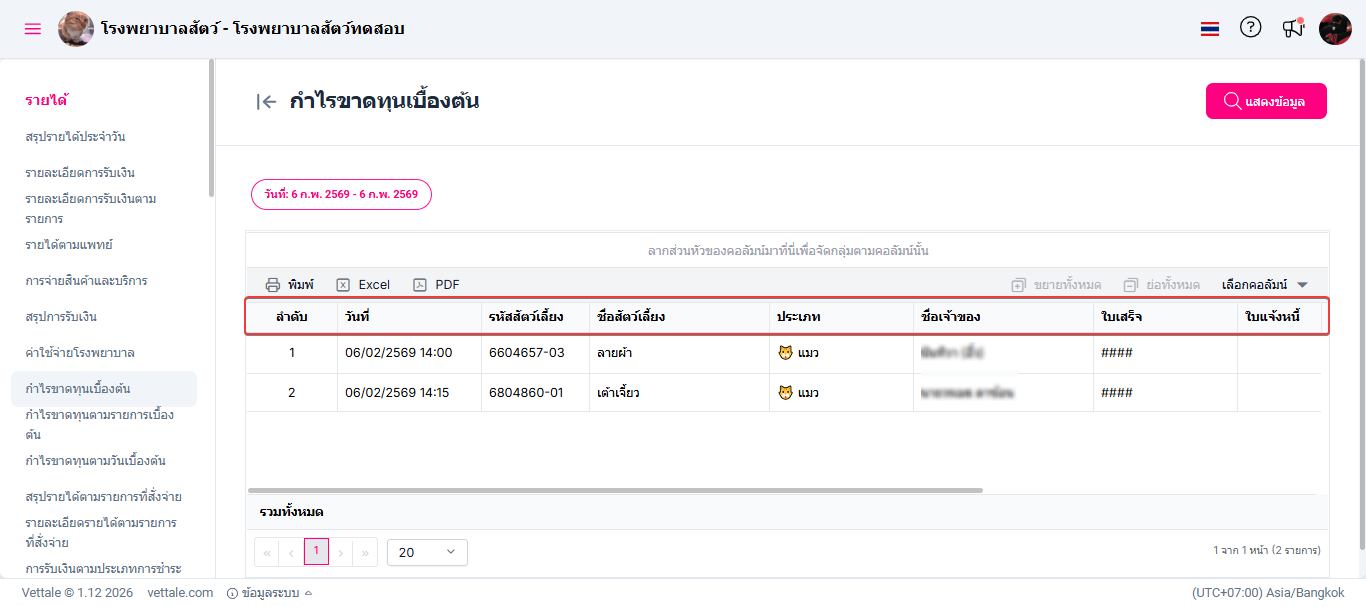Open the vettale.com footer link
Image resolution: width=1366 pixels, height=607 pixels.
click(180, 593)
